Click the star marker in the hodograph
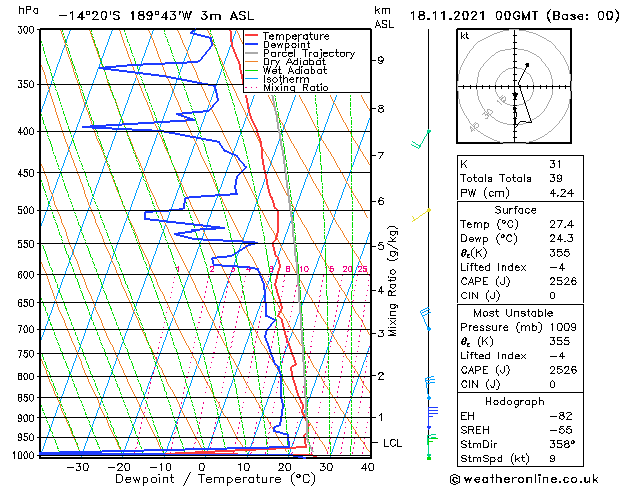Image resolution: width=629 pixels, height=486 pixels. tap(515, 95)
